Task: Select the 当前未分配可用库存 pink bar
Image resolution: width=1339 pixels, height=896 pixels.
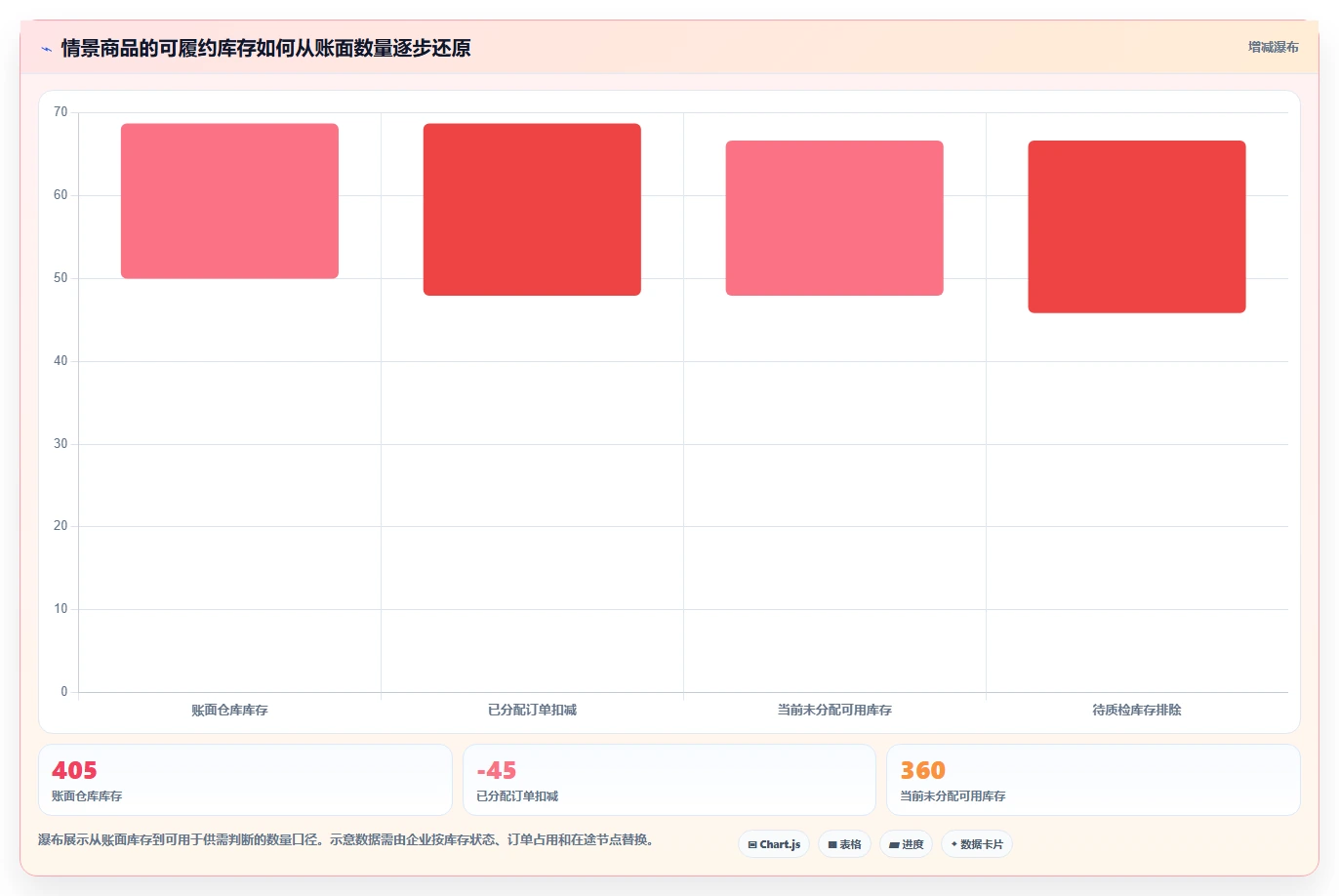Action: pos(834,219)
